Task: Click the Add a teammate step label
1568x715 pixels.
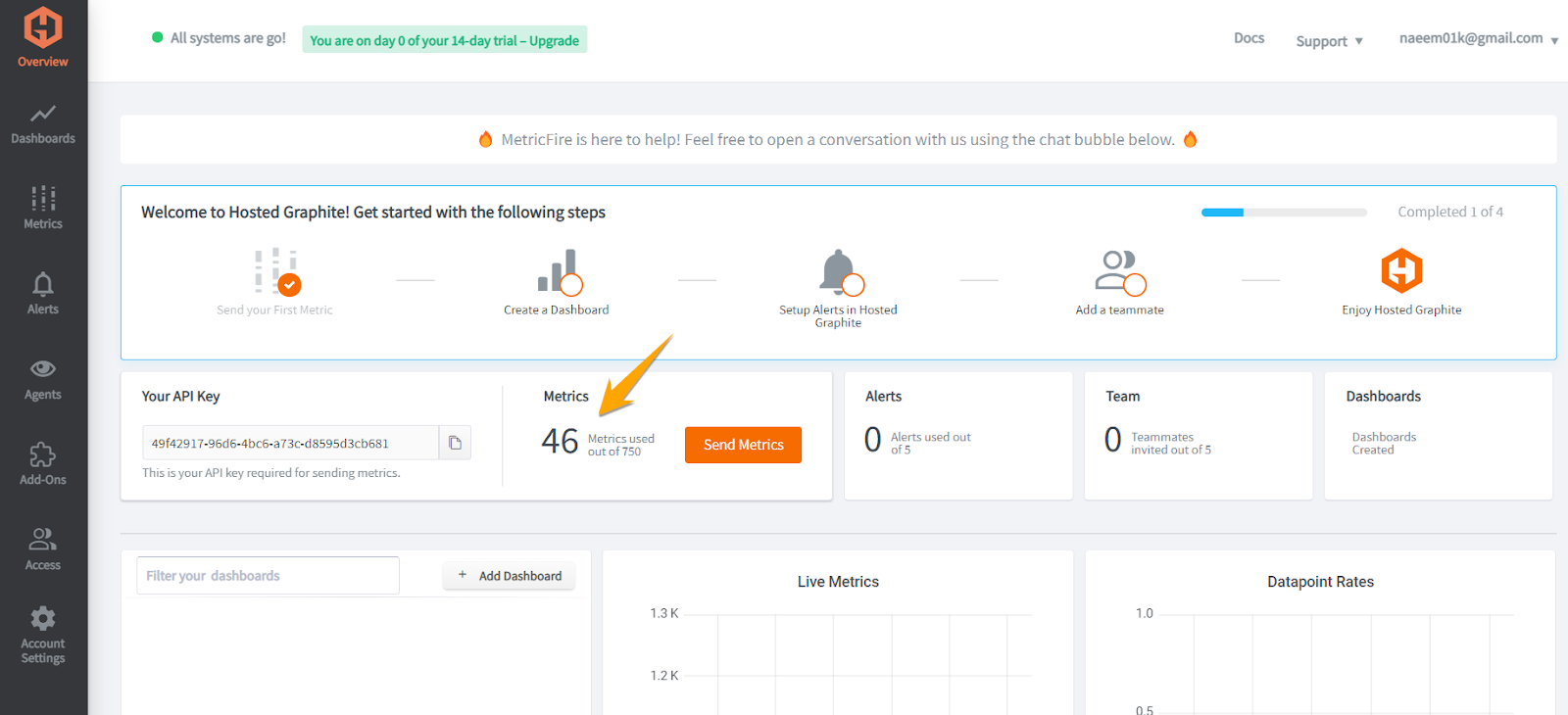Action: point(1119,310)
